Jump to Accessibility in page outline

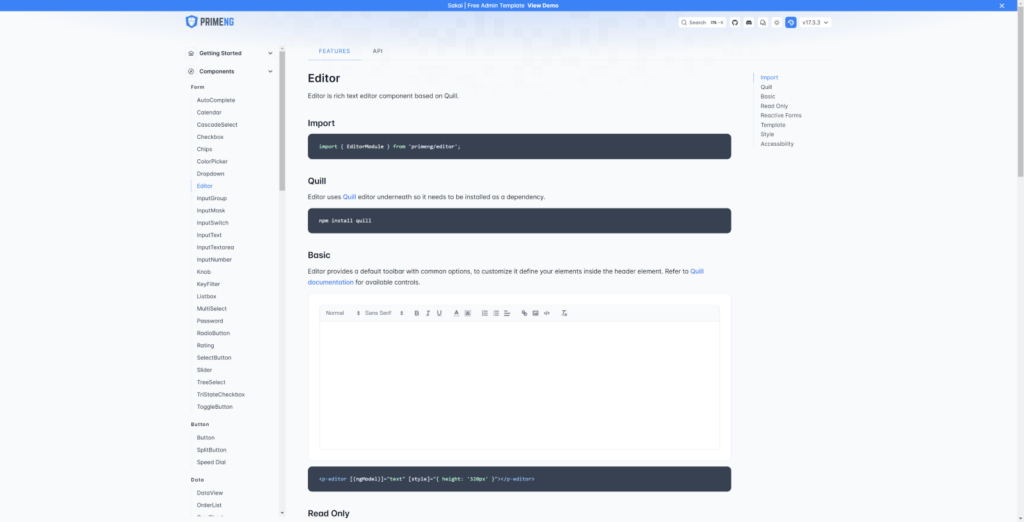tap(777, 144)
